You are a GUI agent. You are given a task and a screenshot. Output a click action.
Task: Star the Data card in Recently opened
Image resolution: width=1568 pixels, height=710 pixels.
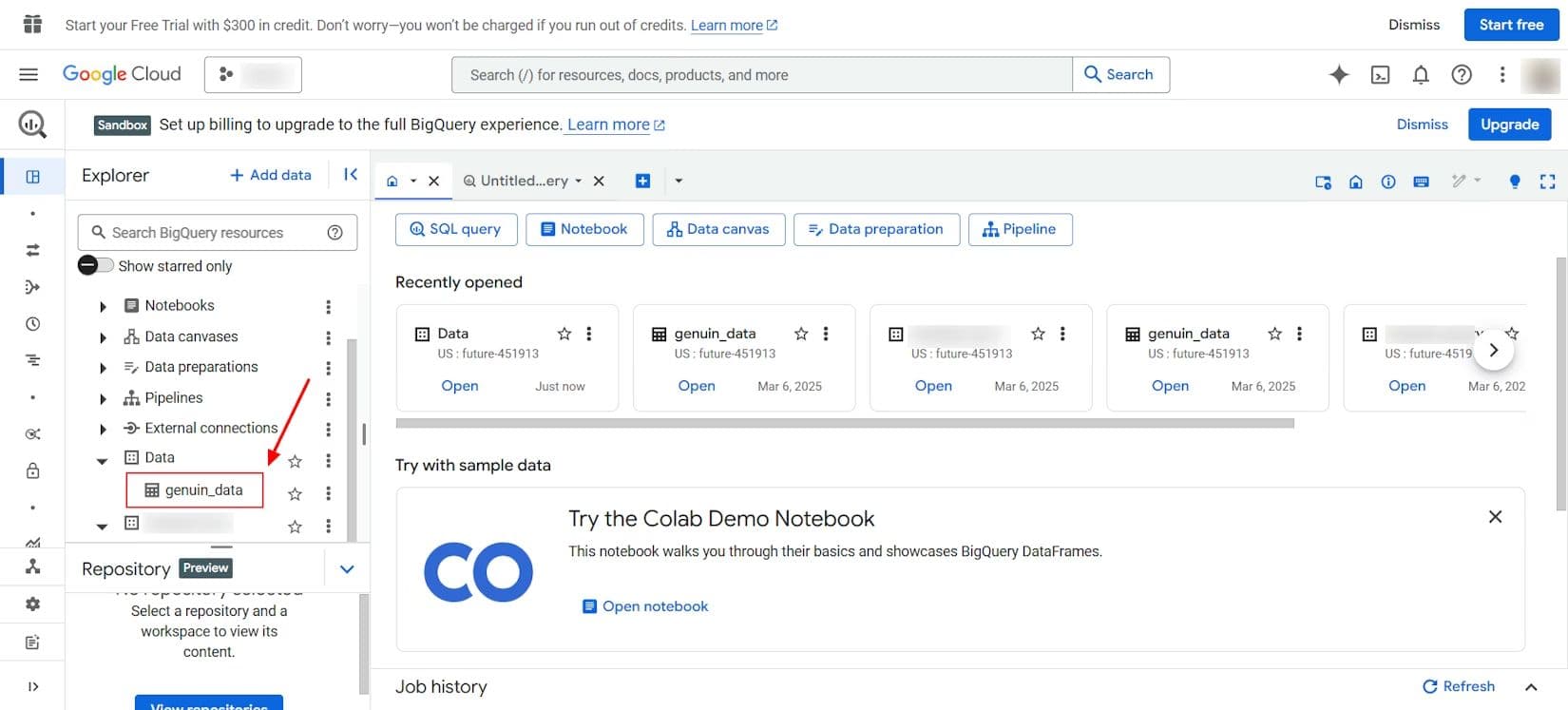tap(564, 334)
